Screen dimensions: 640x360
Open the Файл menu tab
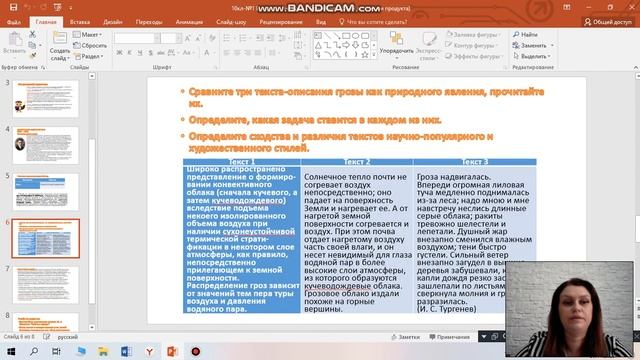tap(13, 22)
